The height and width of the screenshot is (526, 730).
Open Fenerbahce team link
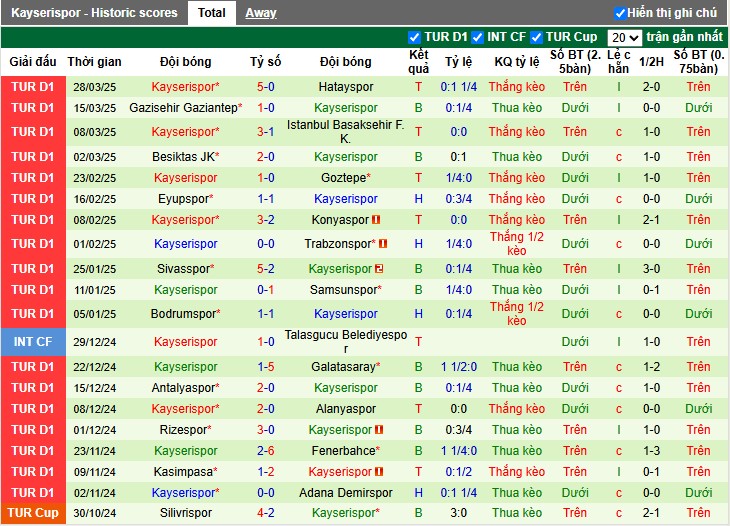(344, 451)
